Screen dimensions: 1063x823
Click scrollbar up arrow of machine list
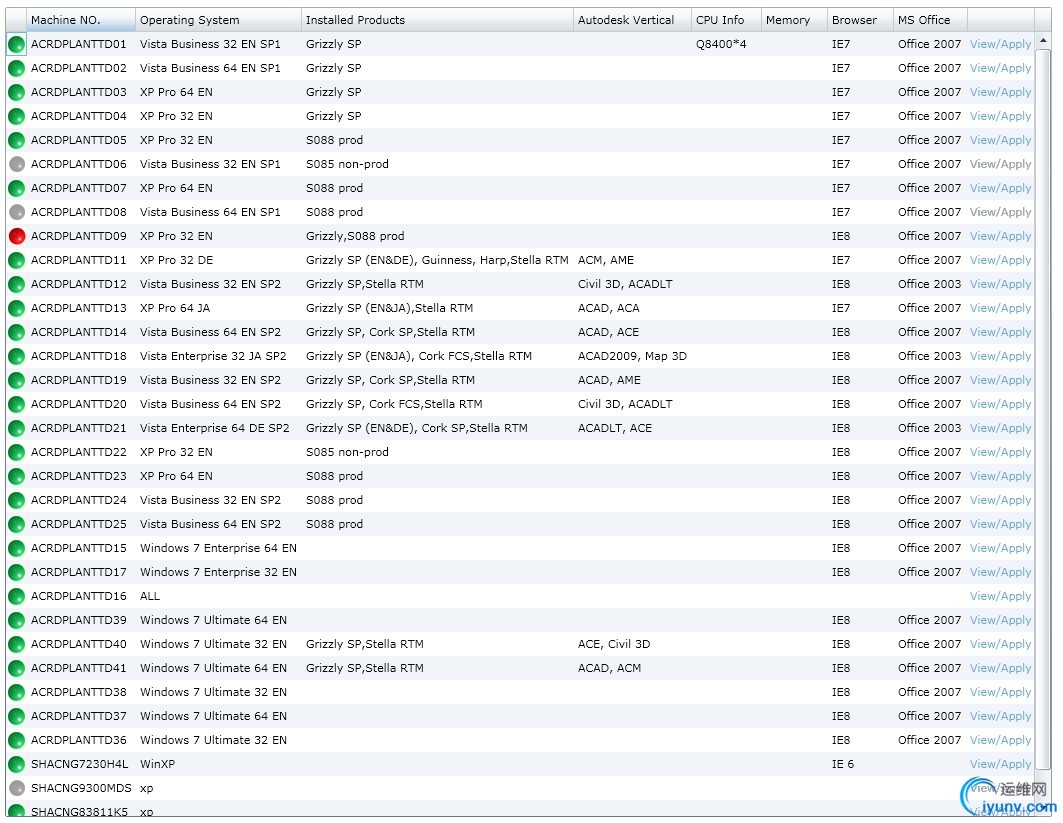[1043, 41]
